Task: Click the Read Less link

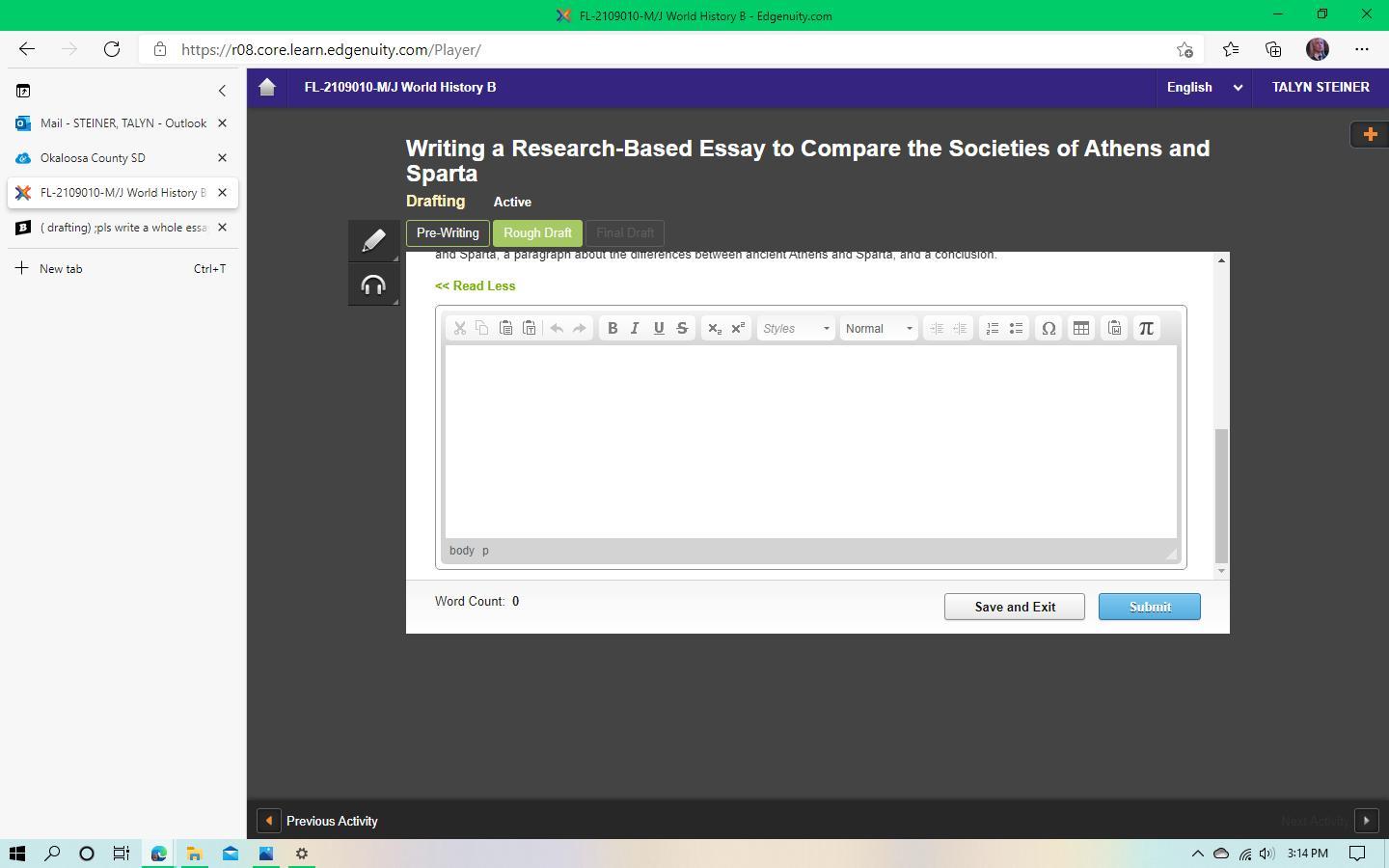Action: (x=476, y=286)
